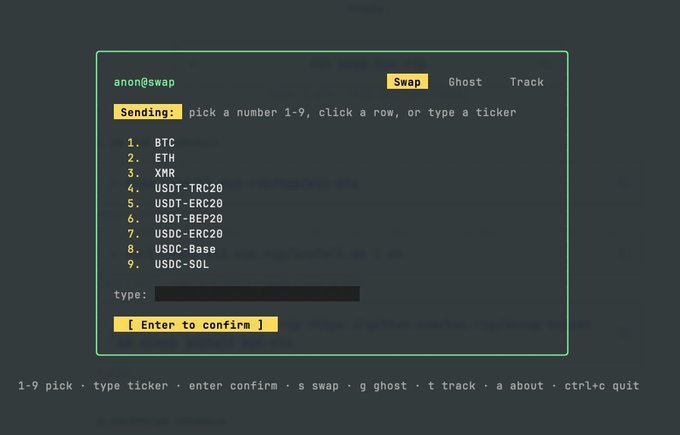680x435 pixels.
Task: Click 's swap' footer shortcut
Action: tap(318, 386)
